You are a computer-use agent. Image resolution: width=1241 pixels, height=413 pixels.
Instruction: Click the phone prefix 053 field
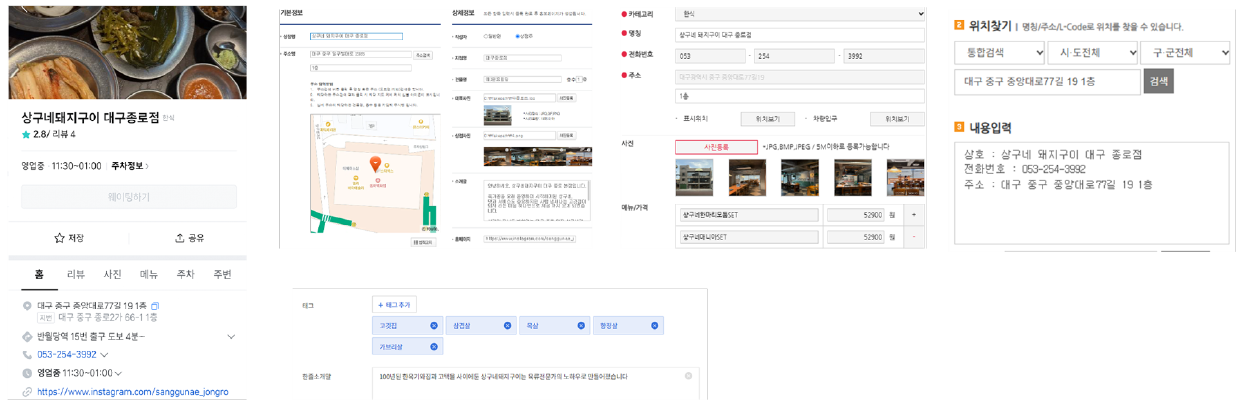pos(712,55)
